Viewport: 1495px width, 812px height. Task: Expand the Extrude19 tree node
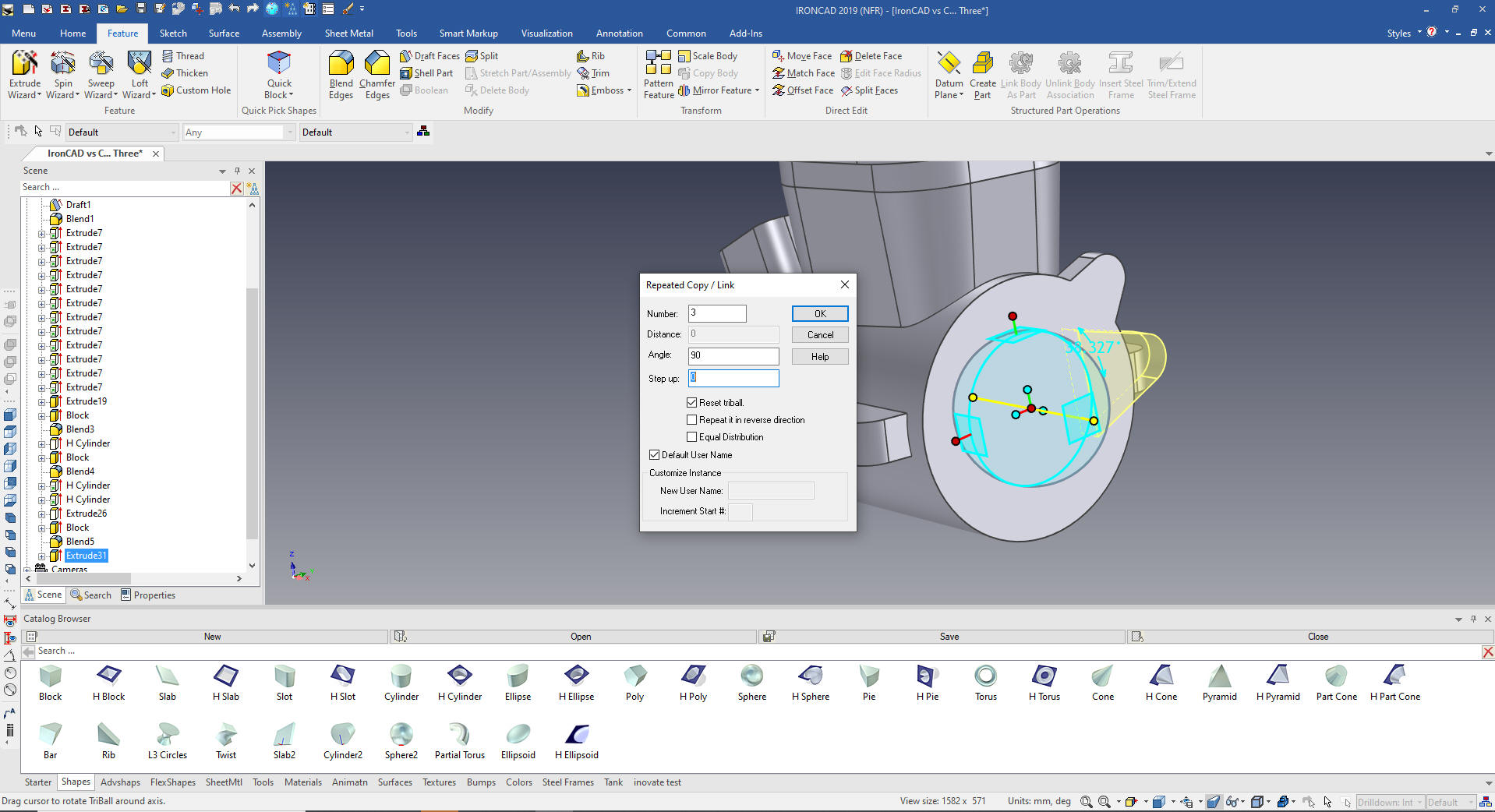pyautogui.click(x=42, y=401)
